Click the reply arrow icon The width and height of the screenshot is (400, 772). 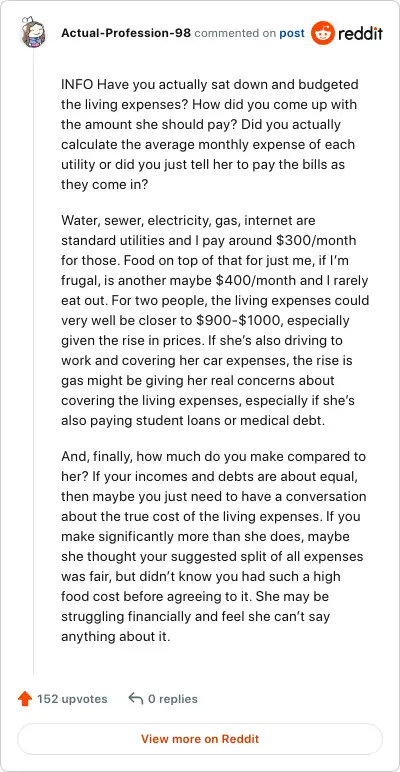135,698
